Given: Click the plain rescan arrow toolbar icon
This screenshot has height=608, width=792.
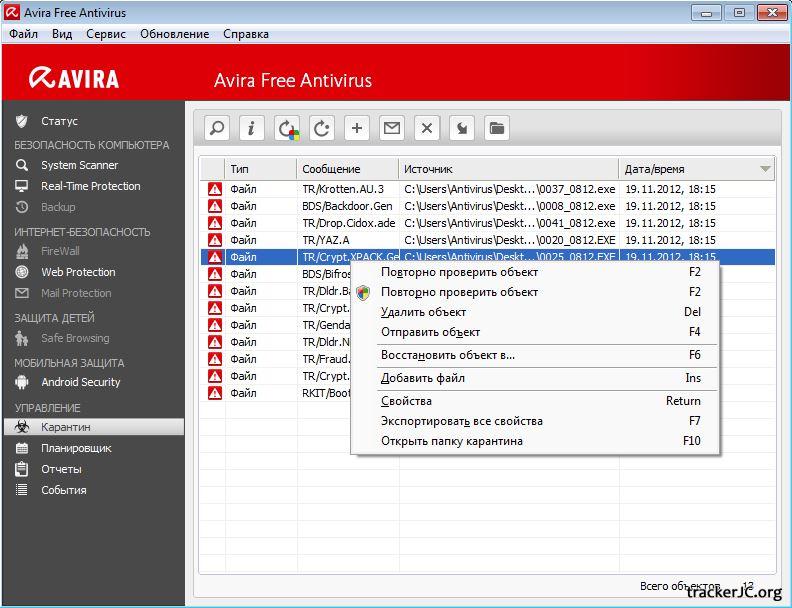Looking at the screenshot, I should (x=322, y=128).
